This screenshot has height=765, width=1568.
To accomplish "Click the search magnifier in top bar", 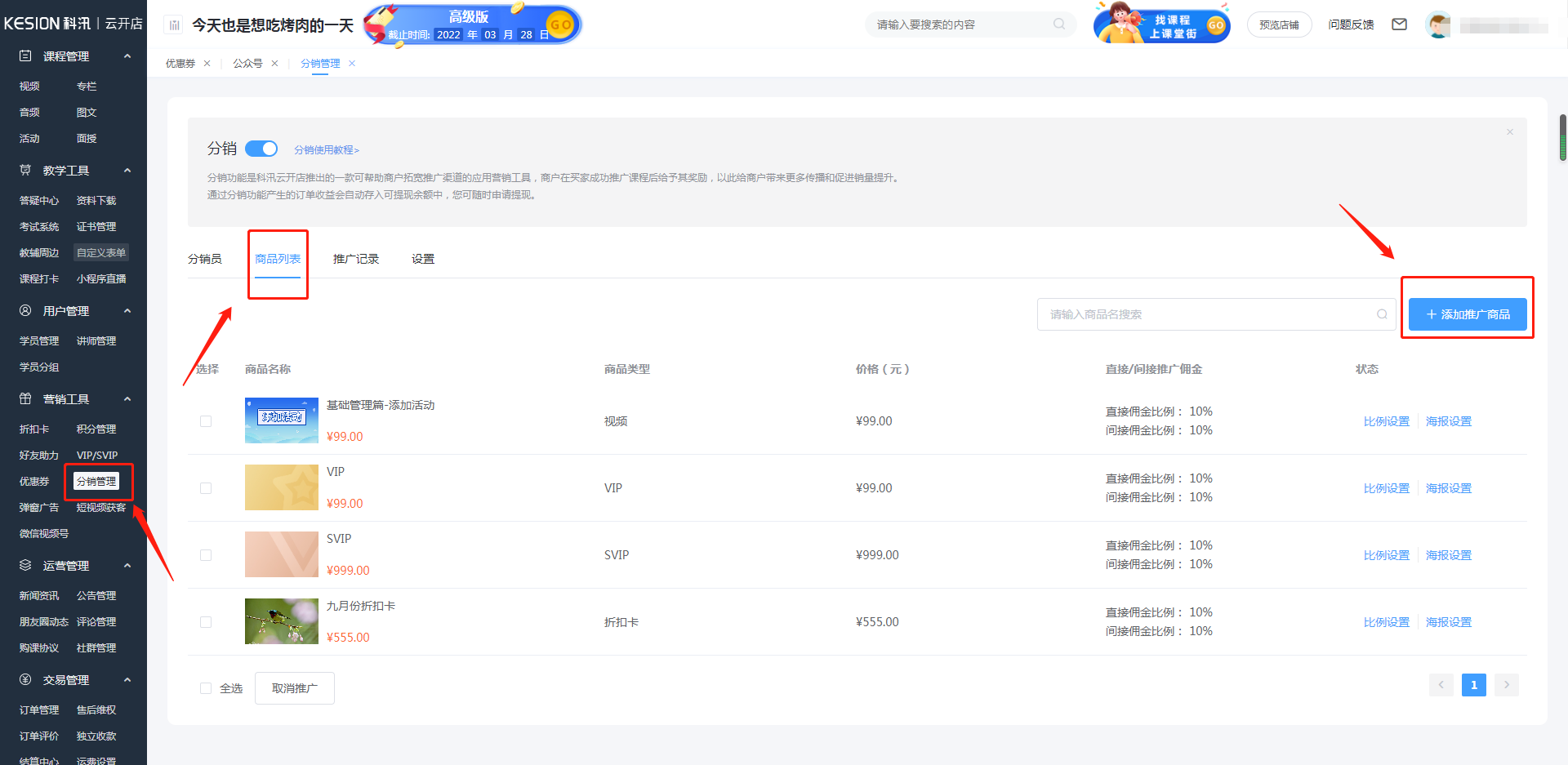I will coord(1059,24).
